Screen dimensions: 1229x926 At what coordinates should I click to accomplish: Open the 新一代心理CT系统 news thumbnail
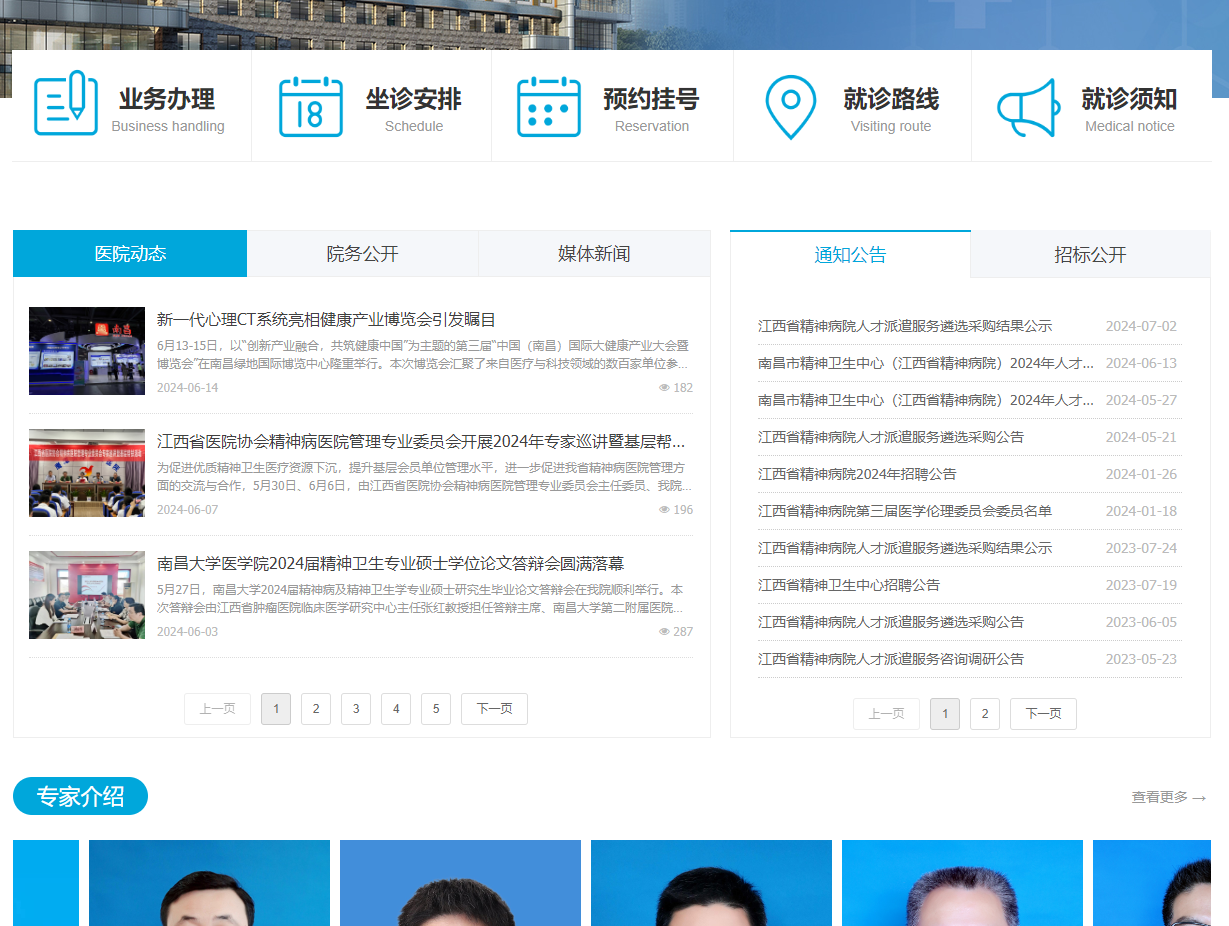[87, 351]
